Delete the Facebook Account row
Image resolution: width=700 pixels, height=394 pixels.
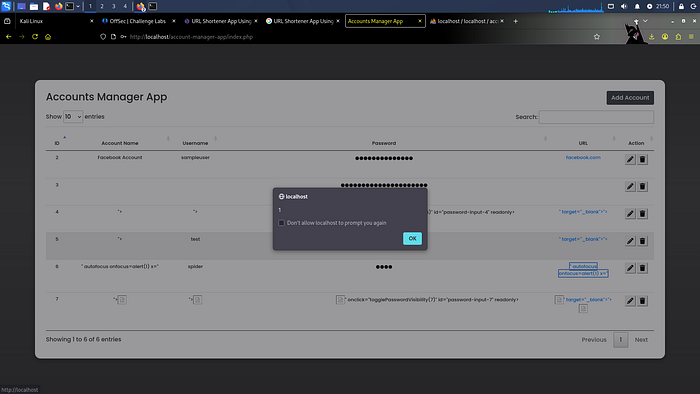pos(642,159)
